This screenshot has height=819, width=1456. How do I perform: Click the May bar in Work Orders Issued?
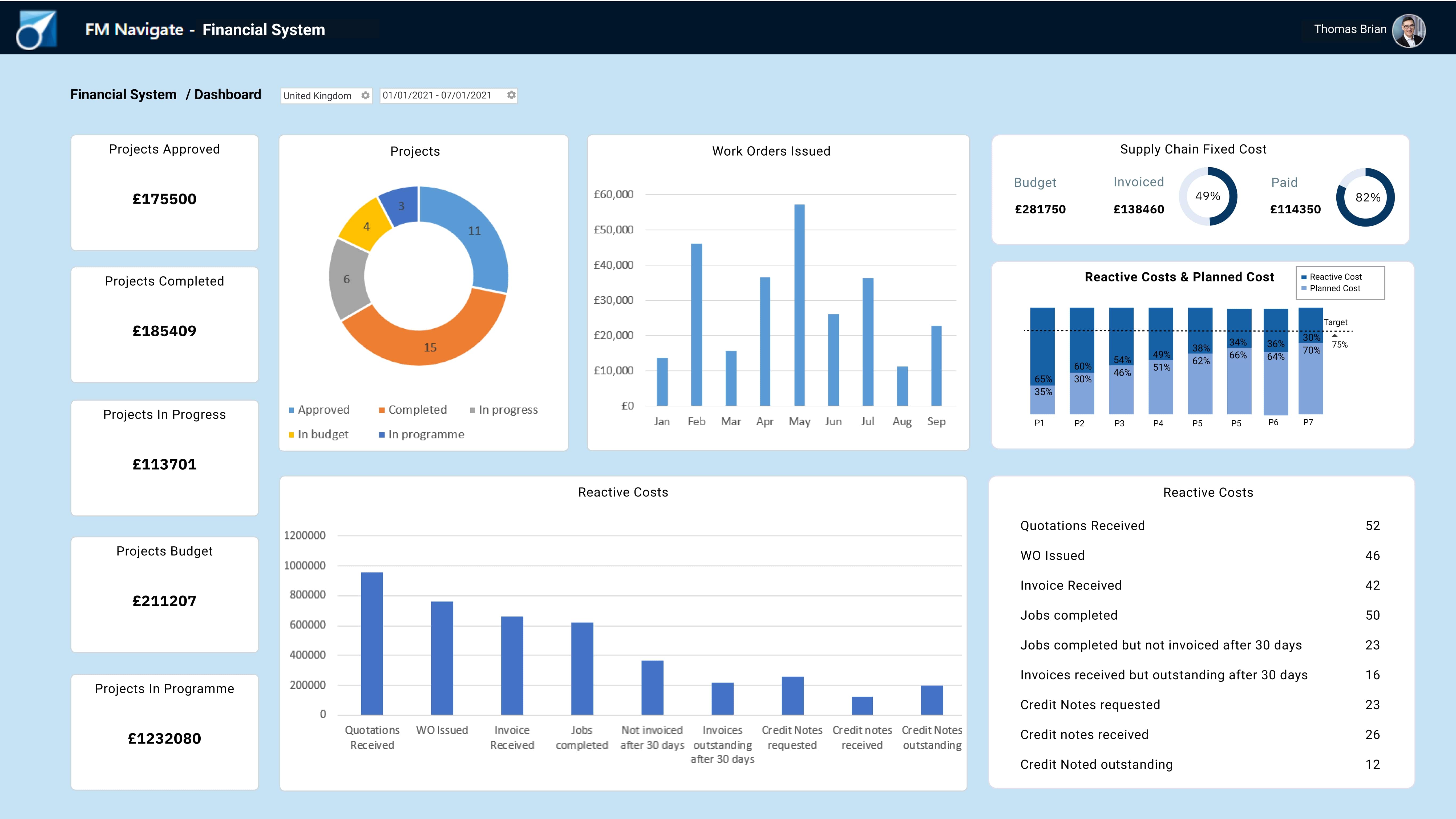click(799, 305)
